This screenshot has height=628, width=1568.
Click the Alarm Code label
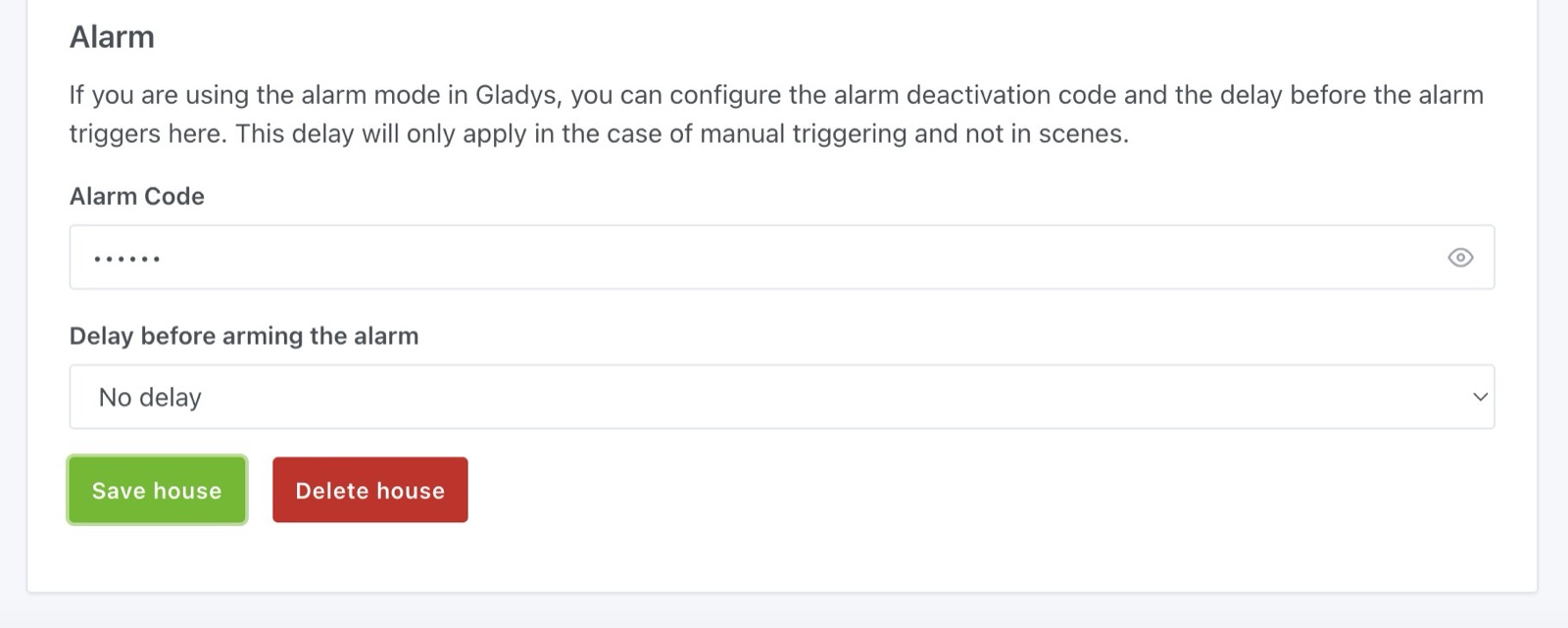tap(137, 196)
